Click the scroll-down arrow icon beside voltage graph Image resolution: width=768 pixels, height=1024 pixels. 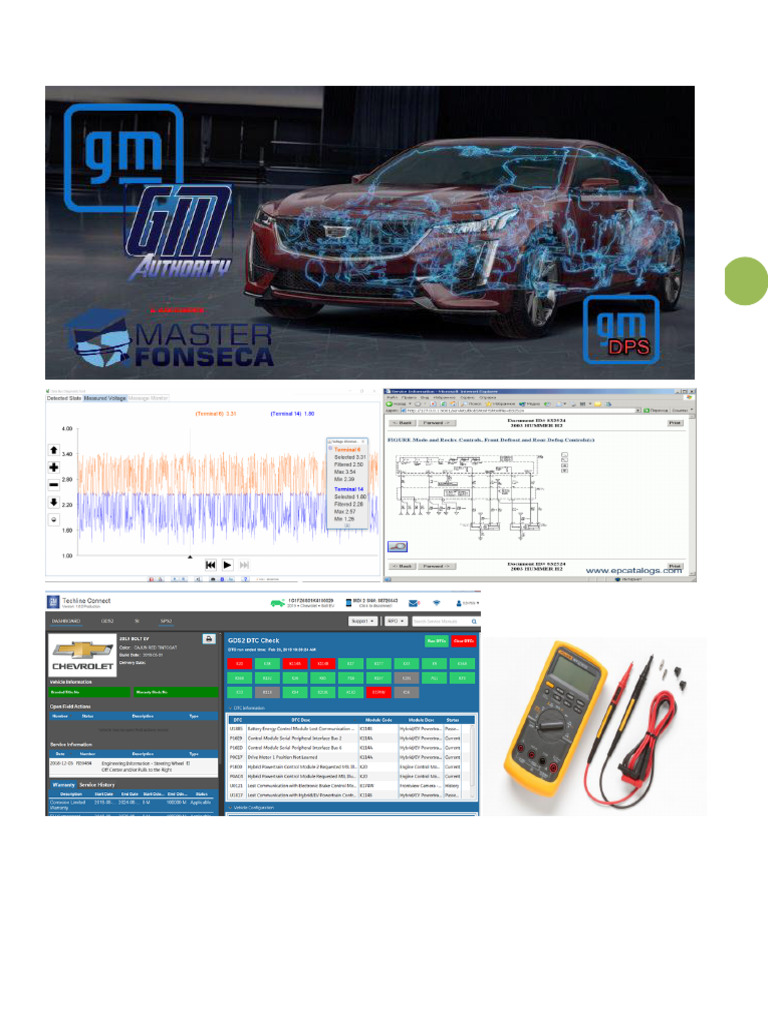54,502
